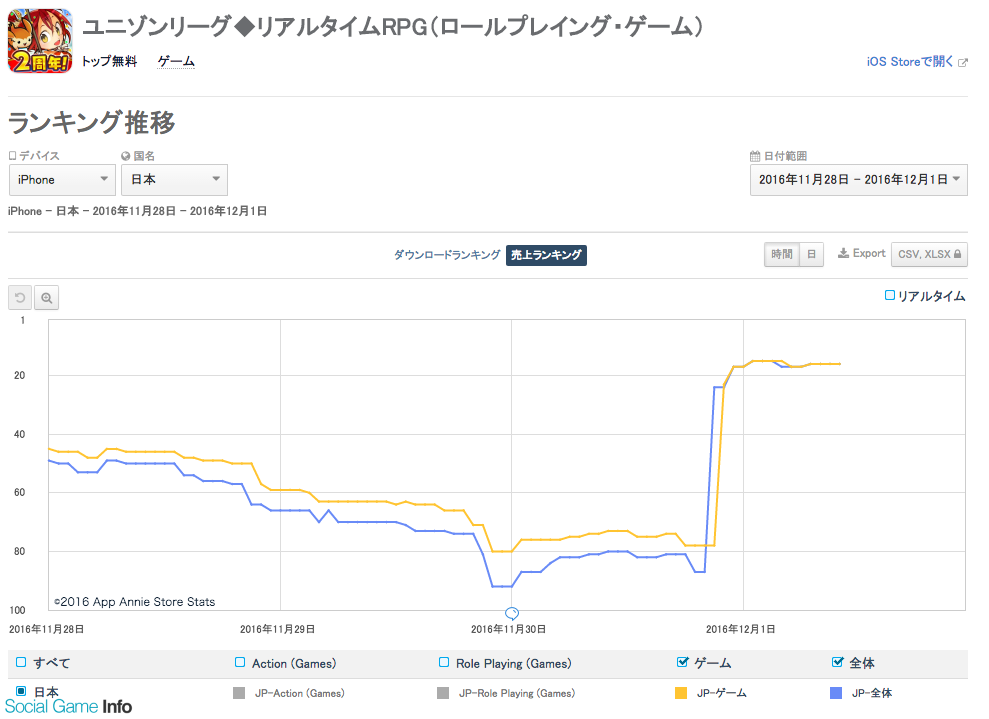Click the Unison League app icon

coord(40,41)
